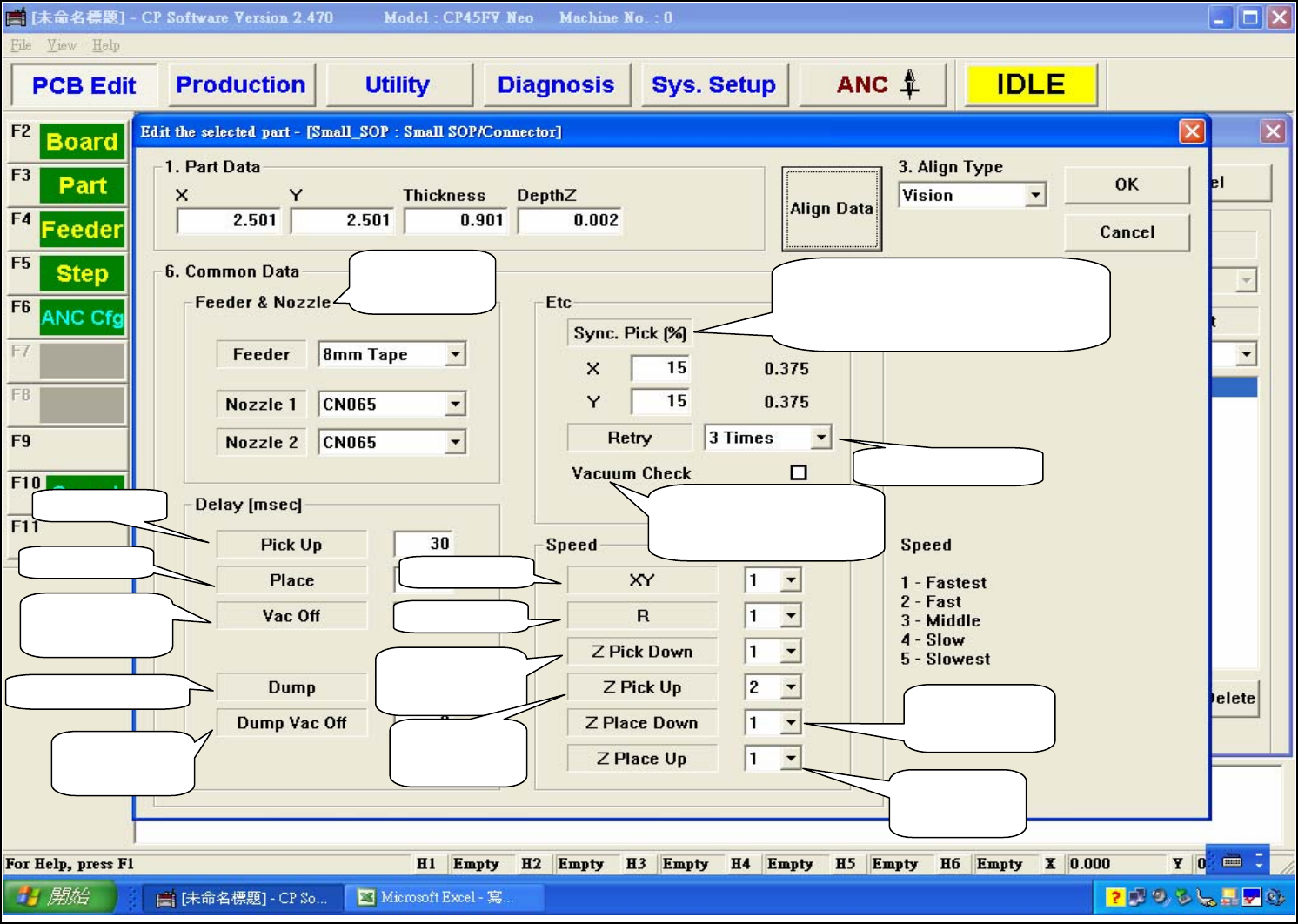Open the Diagnosis tab

tap(555, 84)
